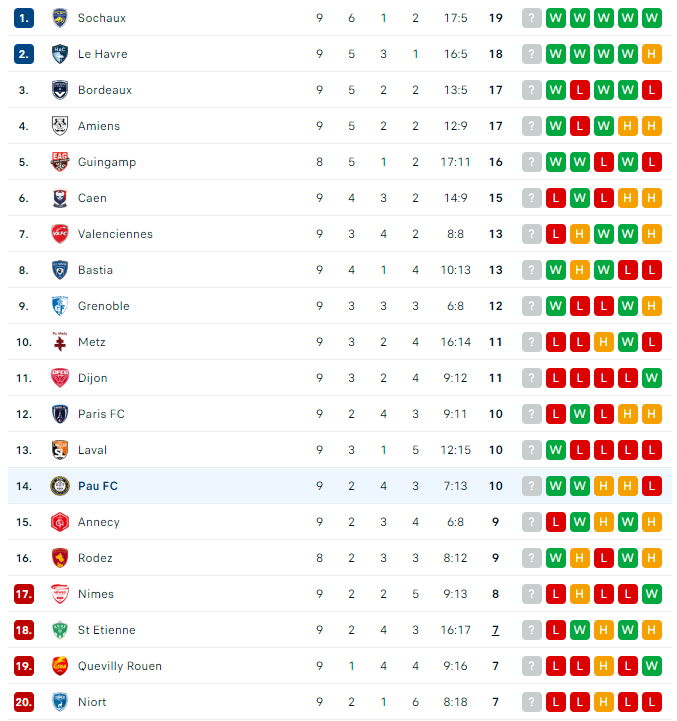Click the Quevilly Rouen club crest
The image size is (677, 721).
(60, 666)
